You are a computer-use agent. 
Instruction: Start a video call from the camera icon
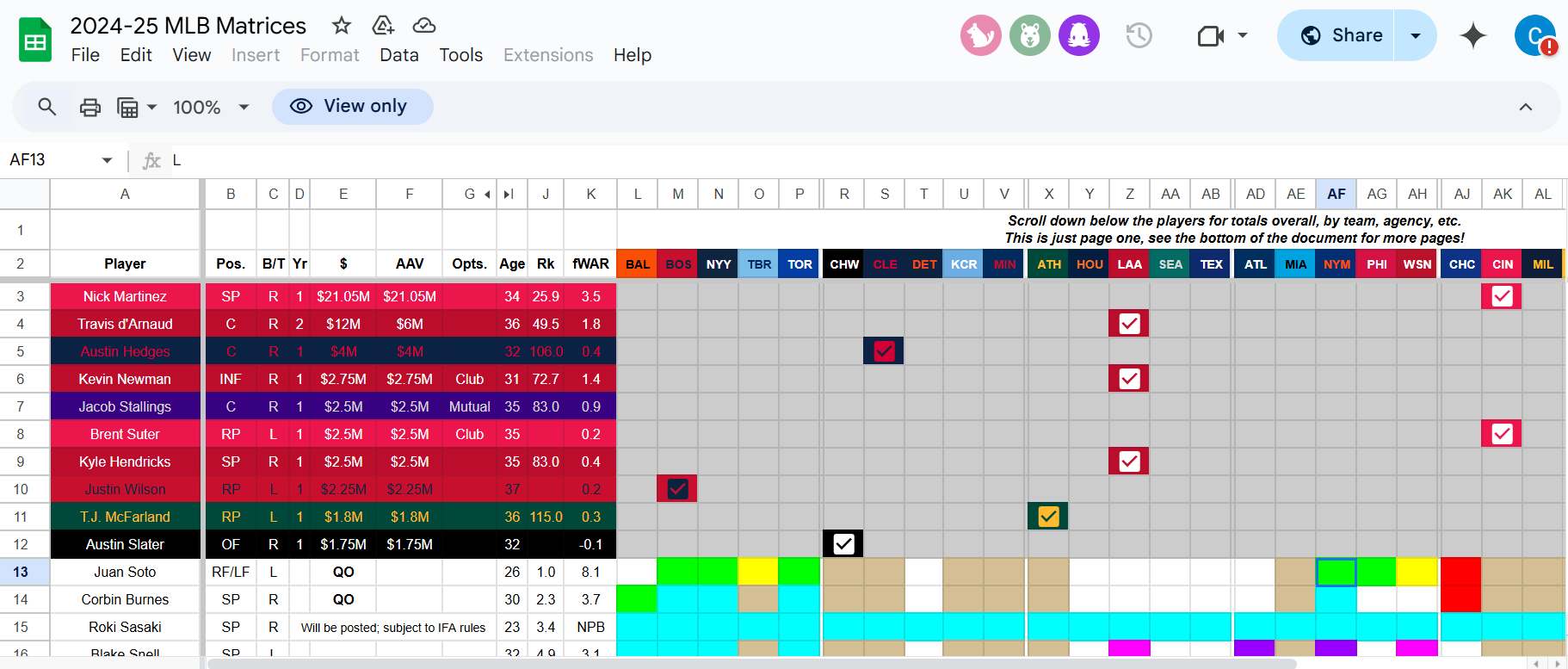[x=1211, y=35]
